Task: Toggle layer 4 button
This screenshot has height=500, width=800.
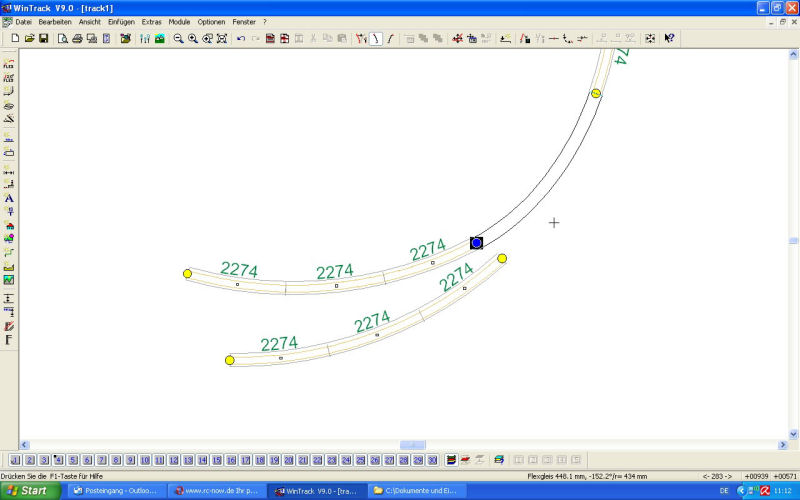Action: pyautogui.click(x=58, y=460)
